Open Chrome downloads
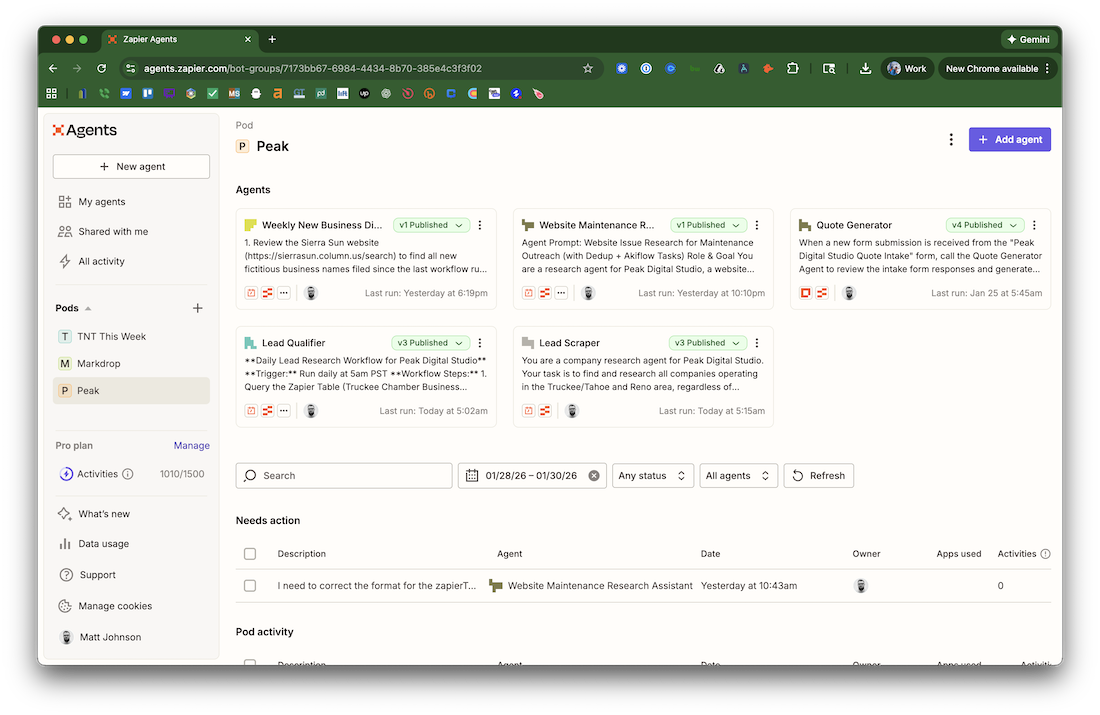This screenshot has width=1100, height=715. [x=866, y=69]
